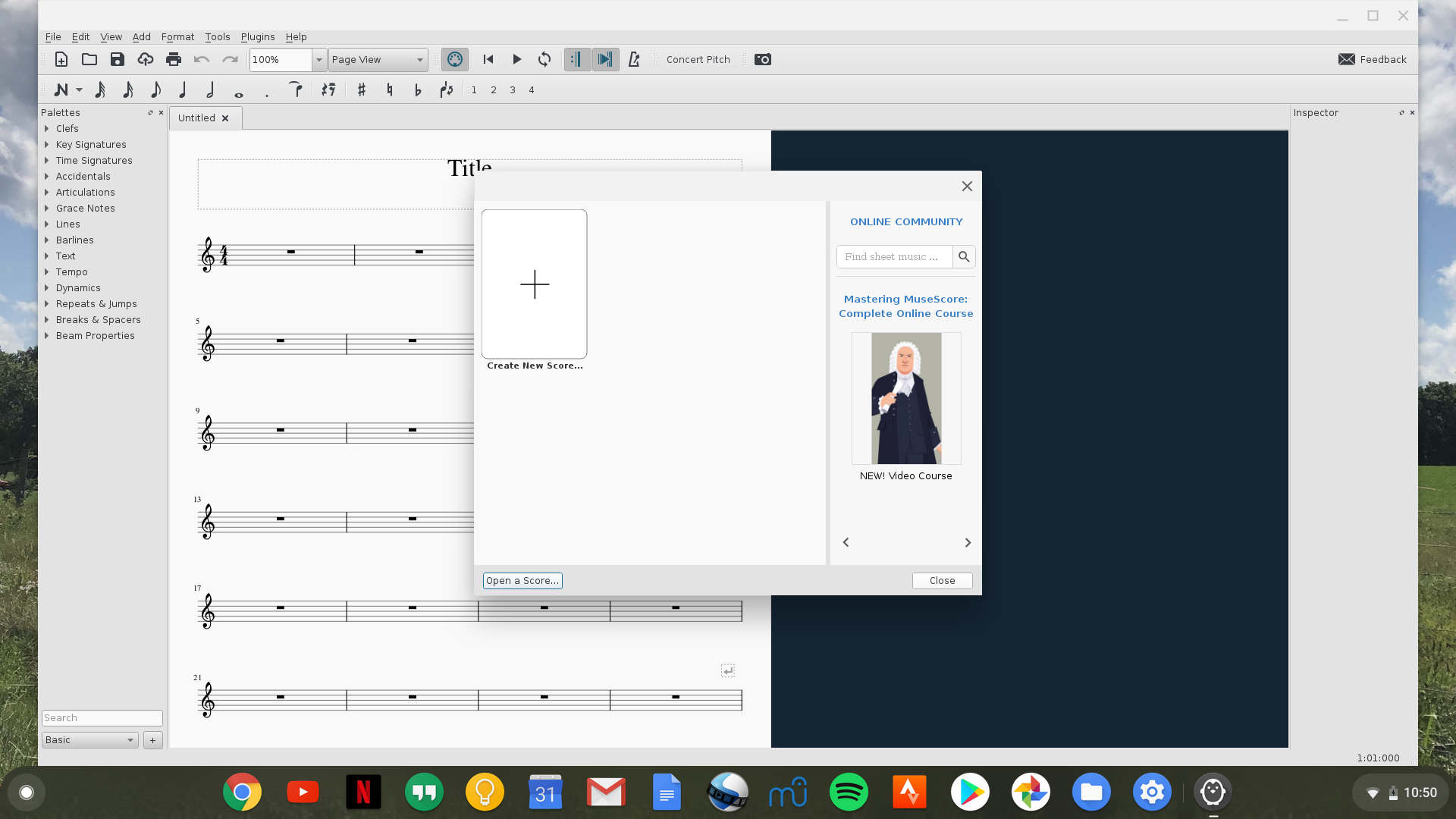Screen dimensions: 1456x819
Task: Print the current score
Action: pyautogui.click(x=174, y=59)
